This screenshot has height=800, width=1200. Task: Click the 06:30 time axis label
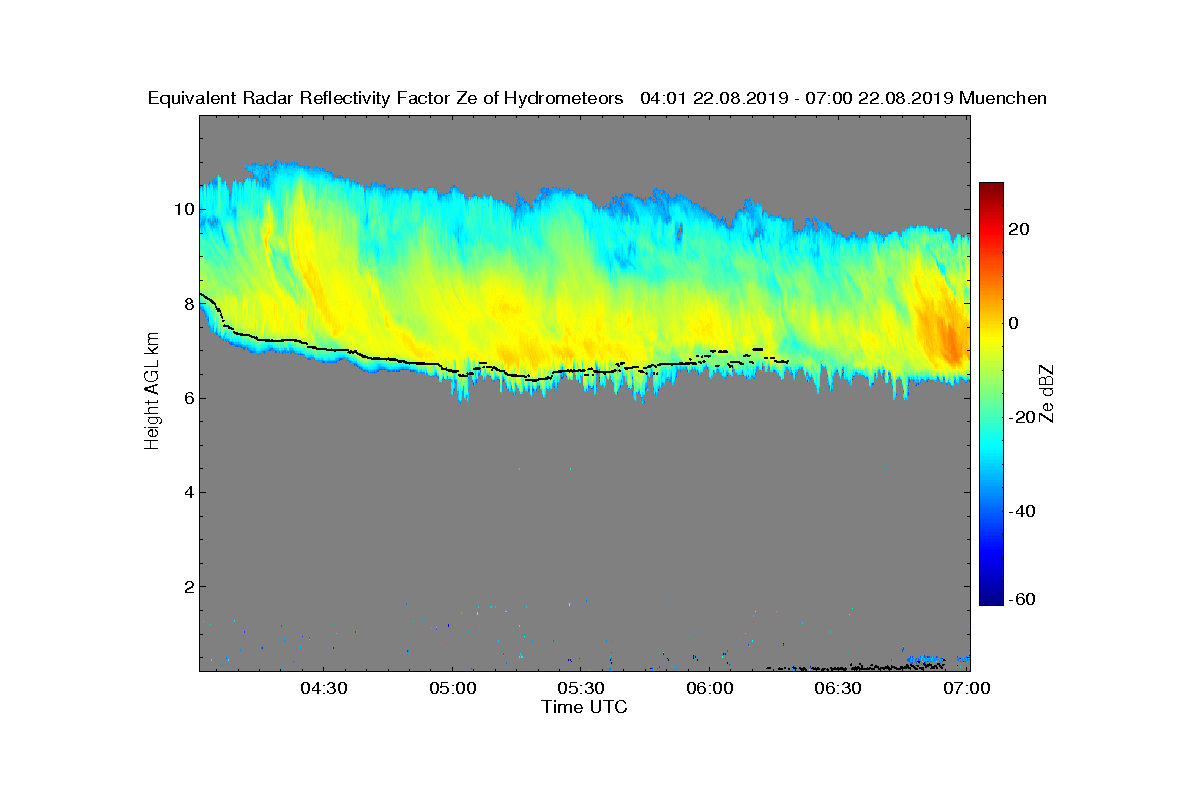pos(839,689)
